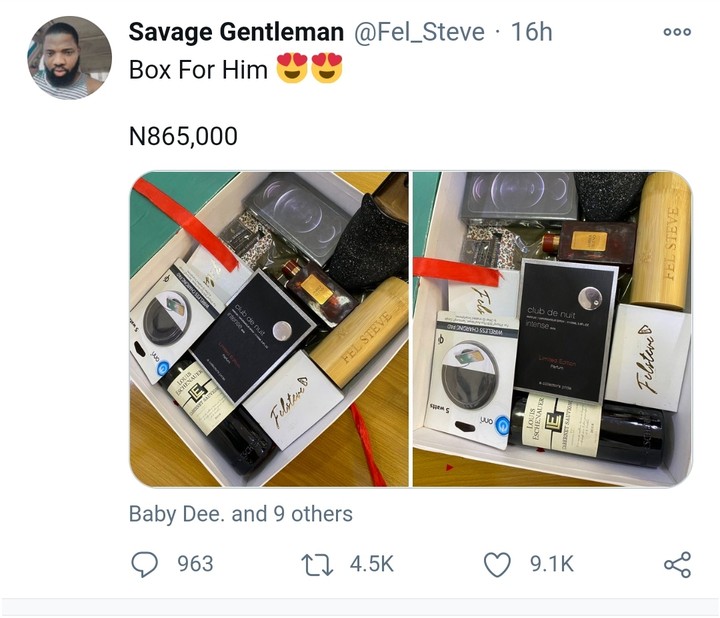Image resolution: width=720 pixels, height=618 pixels.
Task: Open the Savage Gentleman profile avatar
Action: (x=69, y=57)
